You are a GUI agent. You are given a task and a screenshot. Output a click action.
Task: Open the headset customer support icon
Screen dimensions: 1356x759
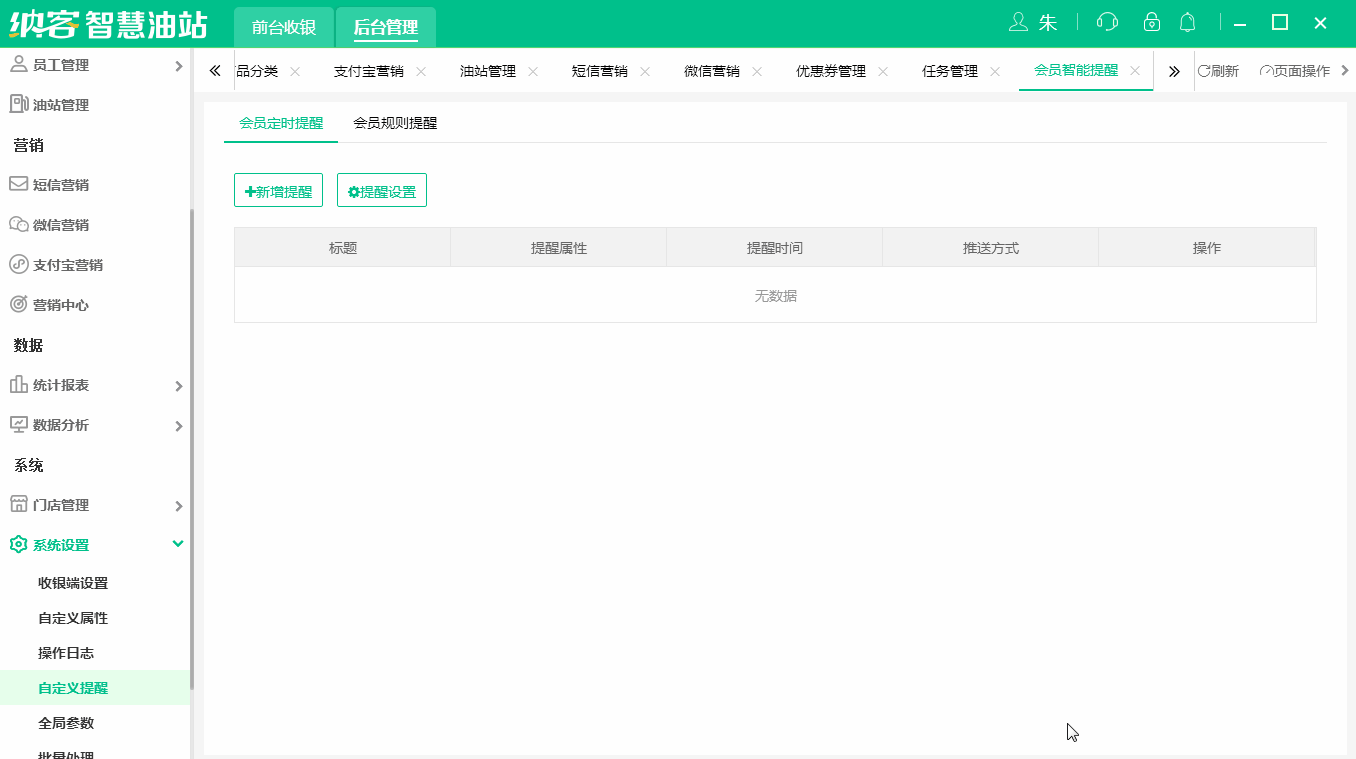(x=1107, y=21)
